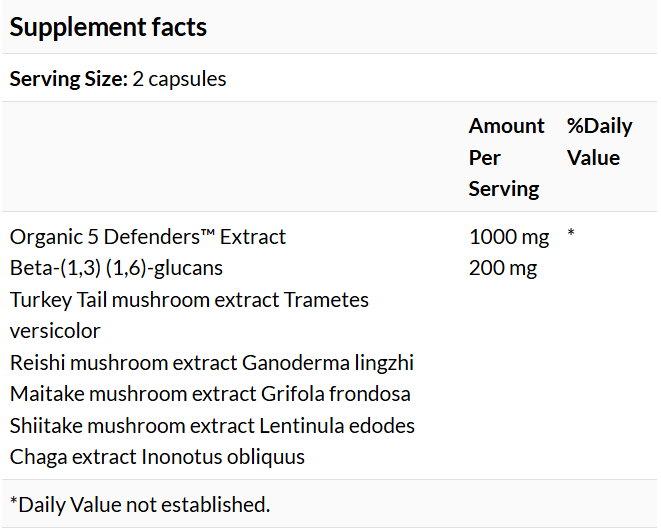
Task: Select the species name "Lentinula edodes"
Action: tap(337, 426)
